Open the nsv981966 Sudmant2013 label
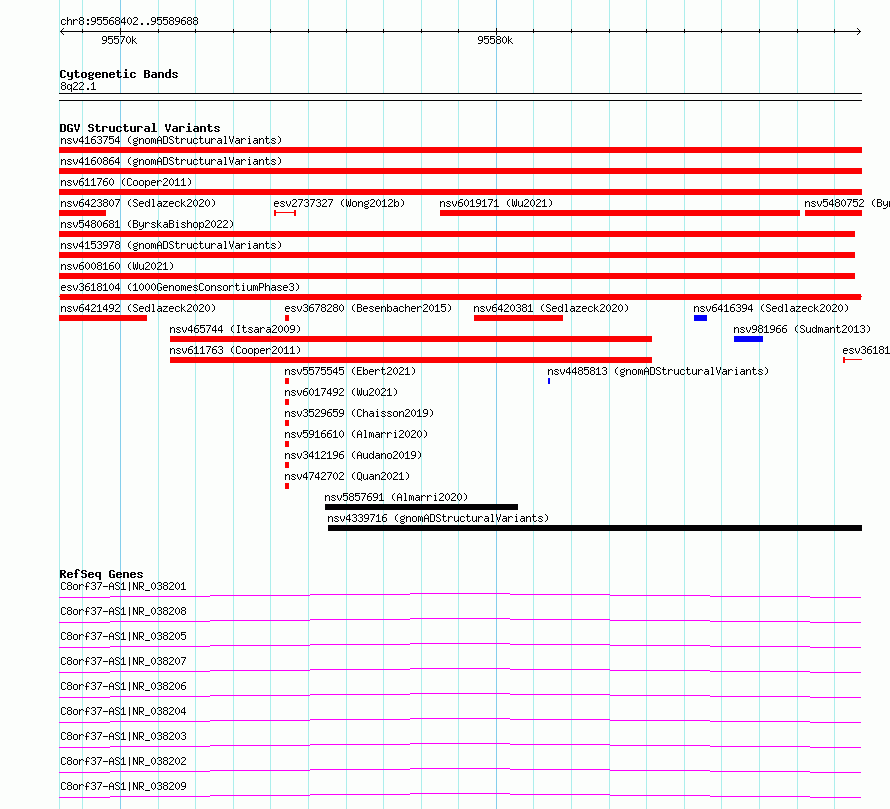The width and height of the screenshot is (890, 809). [801, 329]
